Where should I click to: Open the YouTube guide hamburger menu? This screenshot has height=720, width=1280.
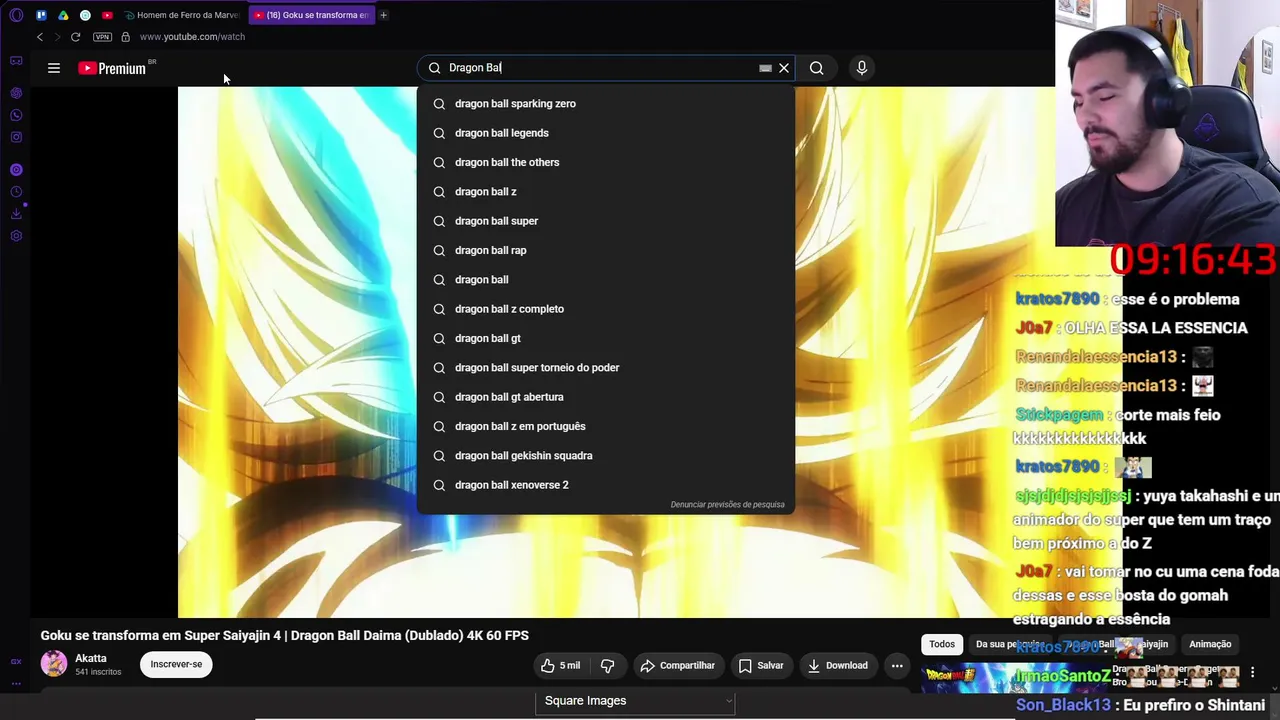coord(54,68)
